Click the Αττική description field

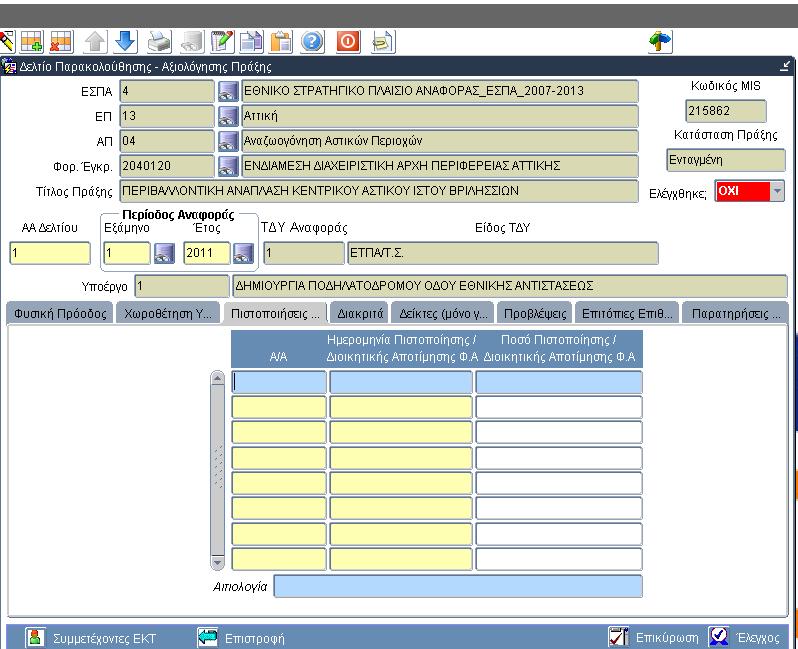point(440,116)
